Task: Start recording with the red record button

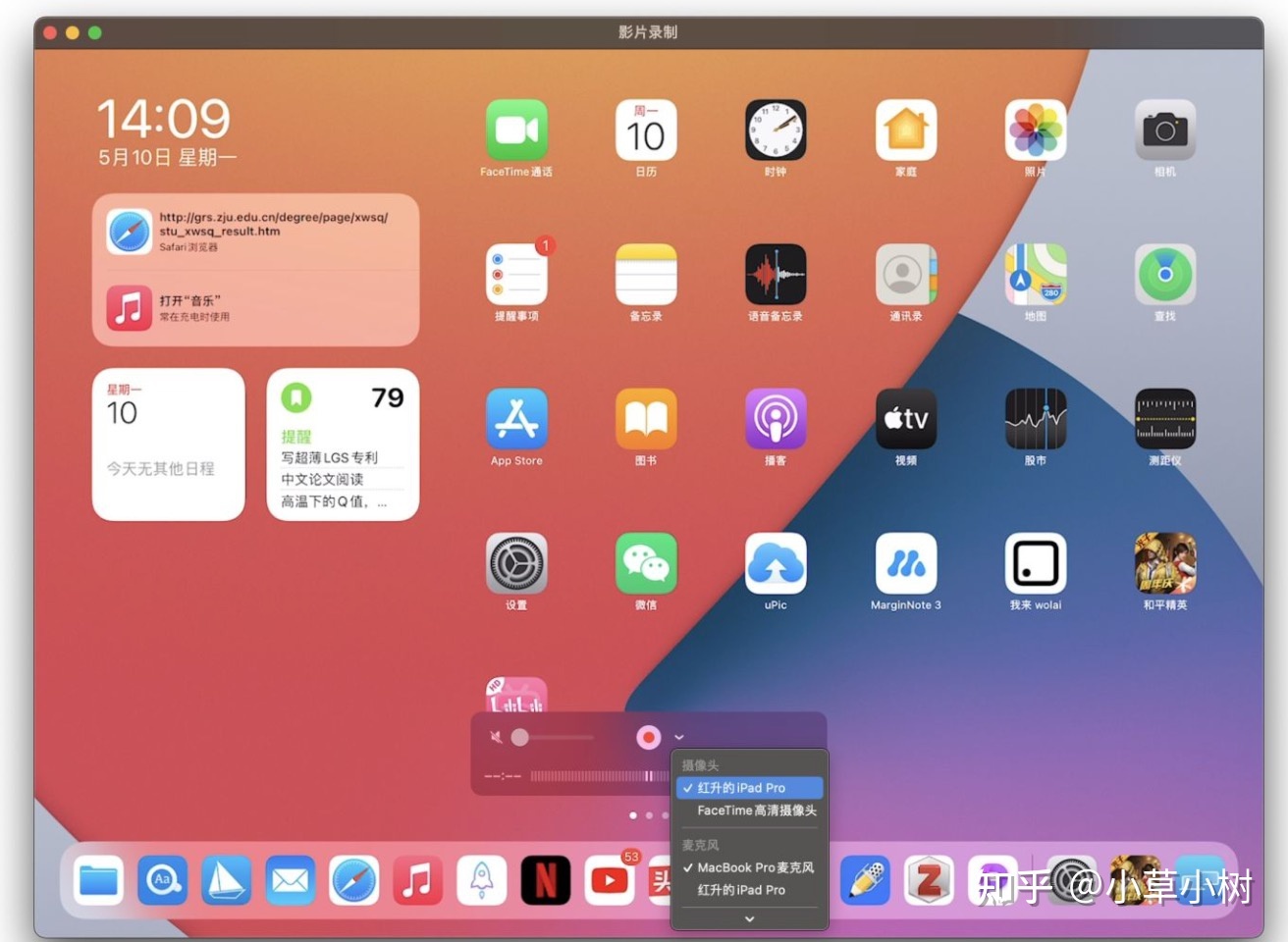Action: tap(649, 737)
